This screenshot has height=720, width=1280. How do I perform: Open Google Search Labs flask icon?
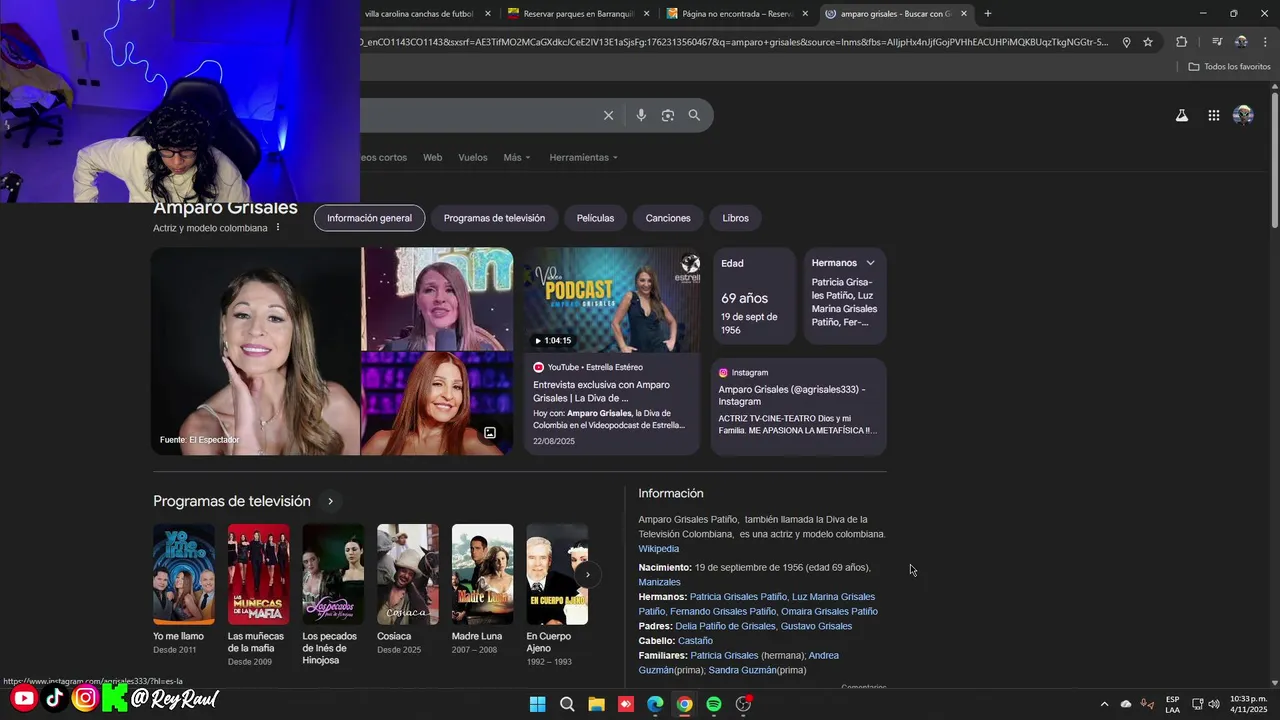(1182, 115)
